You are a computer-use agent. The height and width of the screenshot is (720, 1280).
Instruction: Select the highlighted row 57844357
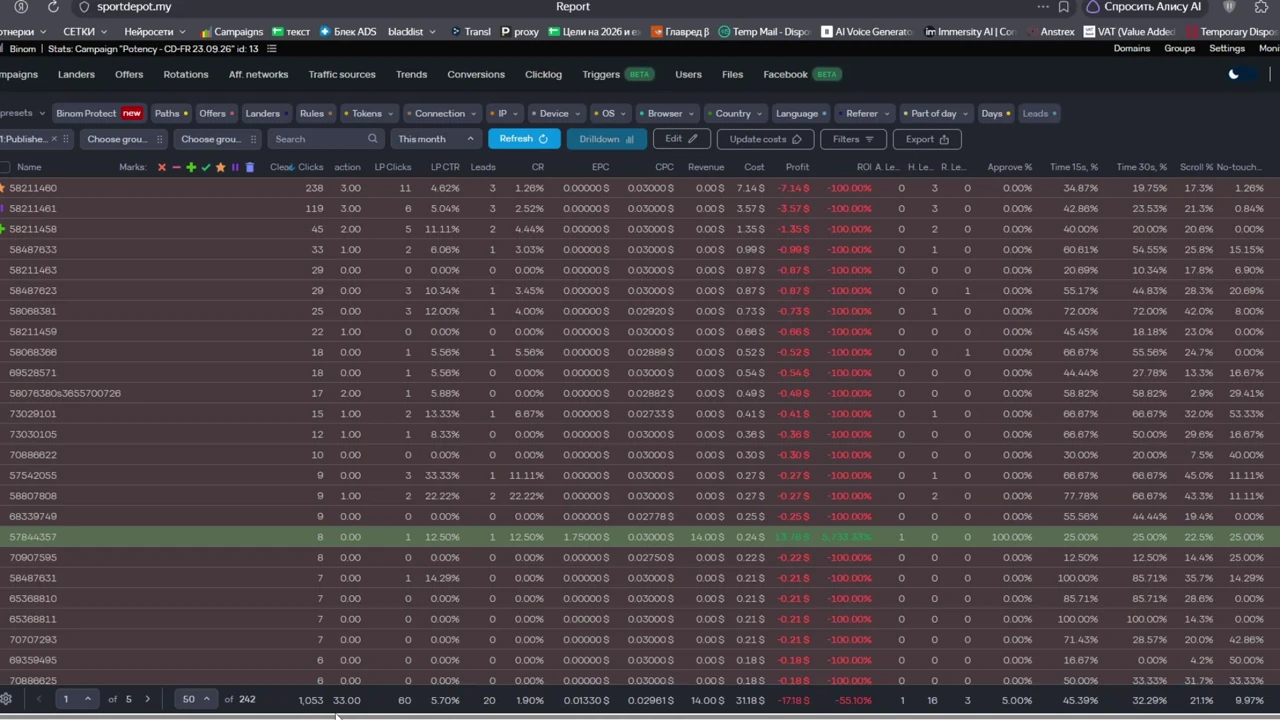640,537
